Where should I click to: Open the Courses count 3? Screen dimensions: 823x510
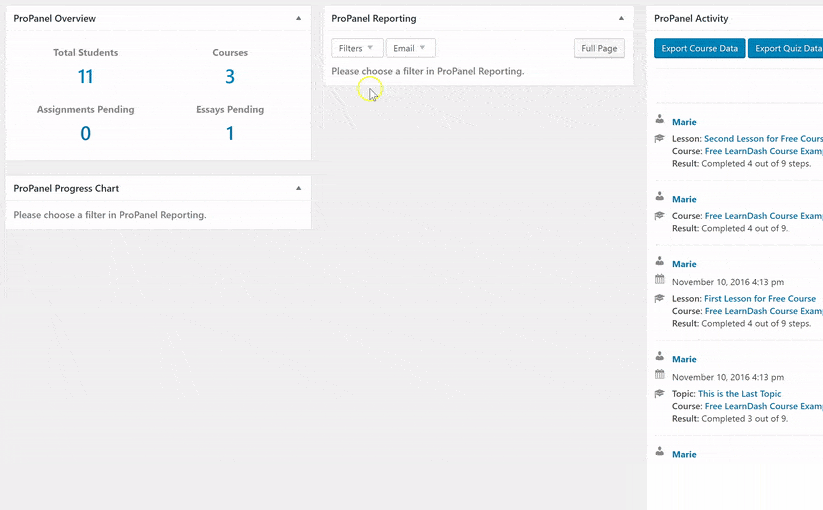230,76
